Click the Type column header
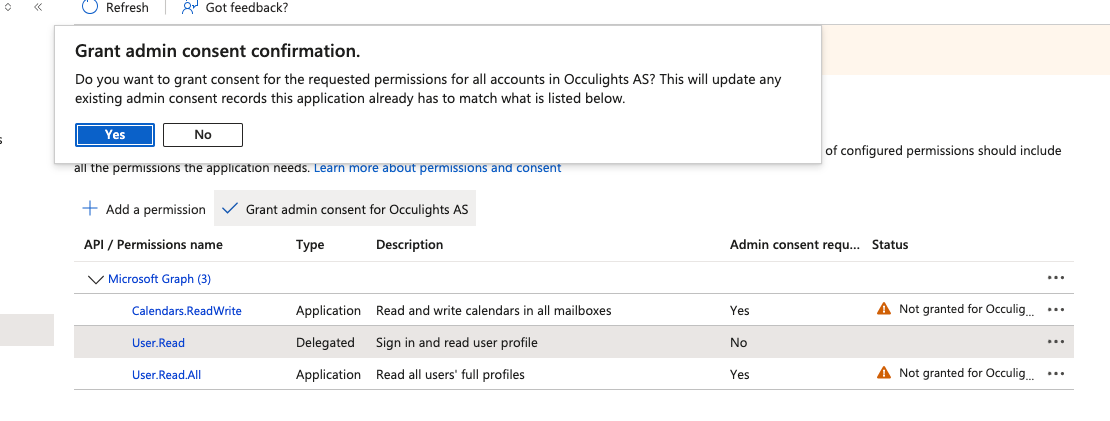The image size is (1110, 421). [x=310, y=245]
